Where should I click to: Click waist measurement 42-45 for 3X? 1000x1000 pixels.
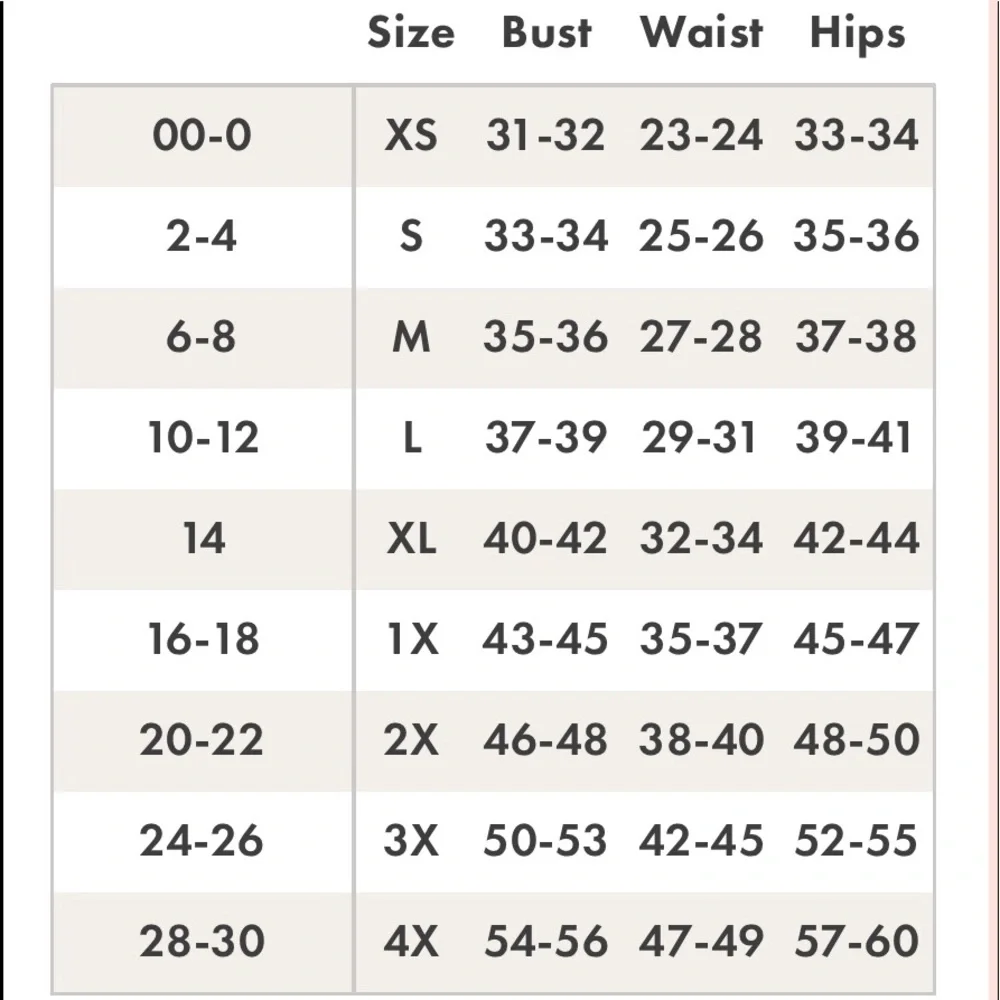coord(701,841)
